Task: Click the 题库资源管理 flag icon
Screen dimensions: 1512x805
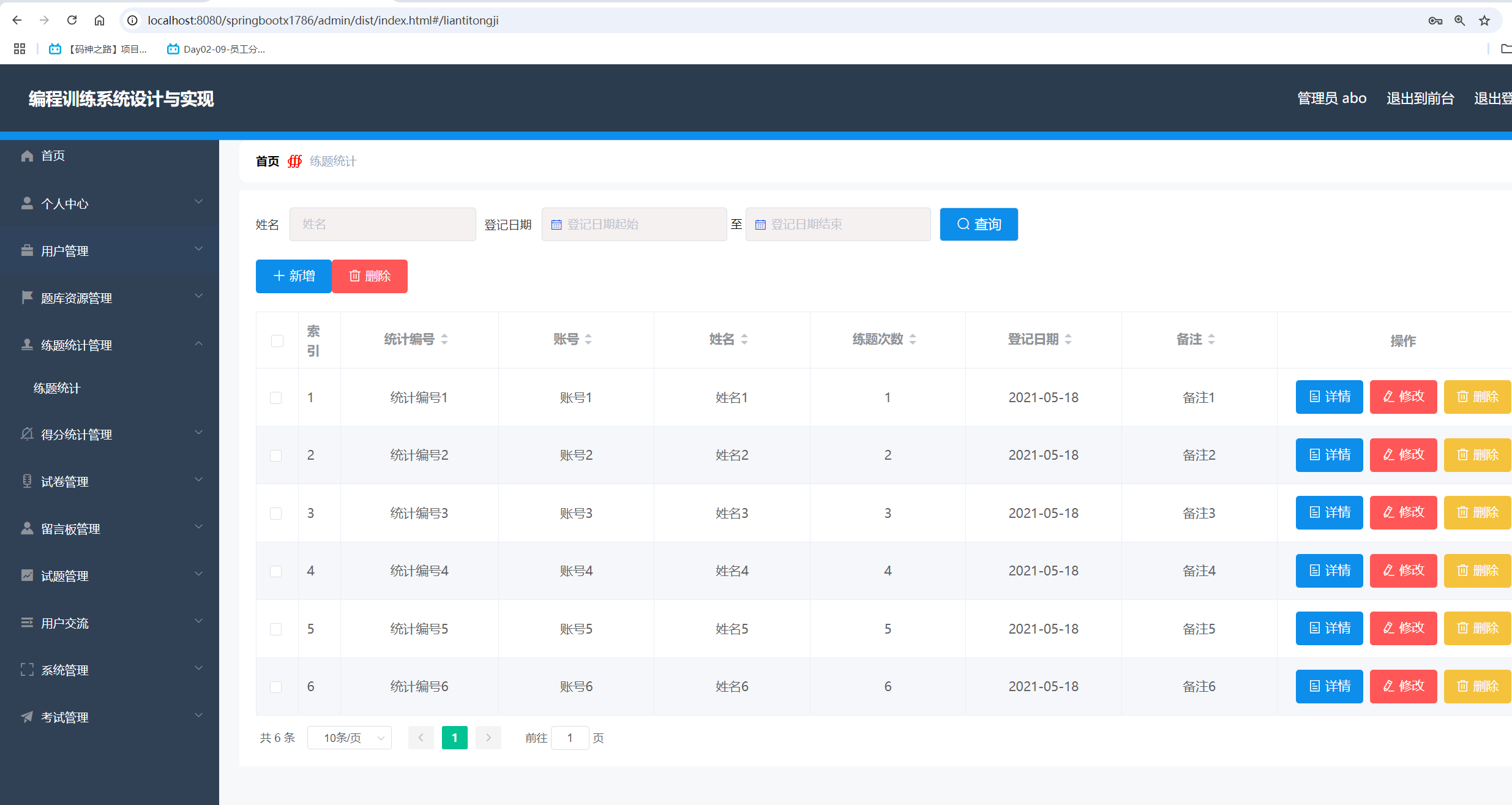Action: (x=27, y=298)
